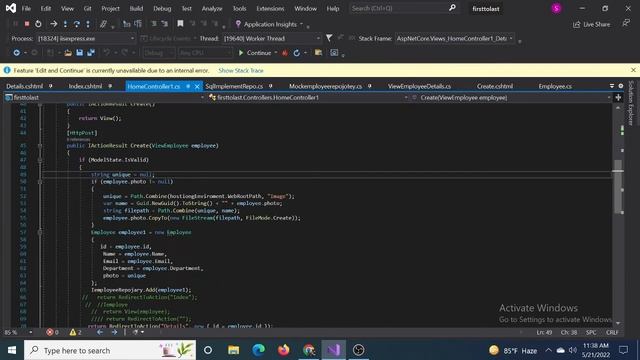Switch to the ViewEmployeeDetails.cs tab
Image resolution: width=640 pixels, height=360 pixels.
pos(419,86)
